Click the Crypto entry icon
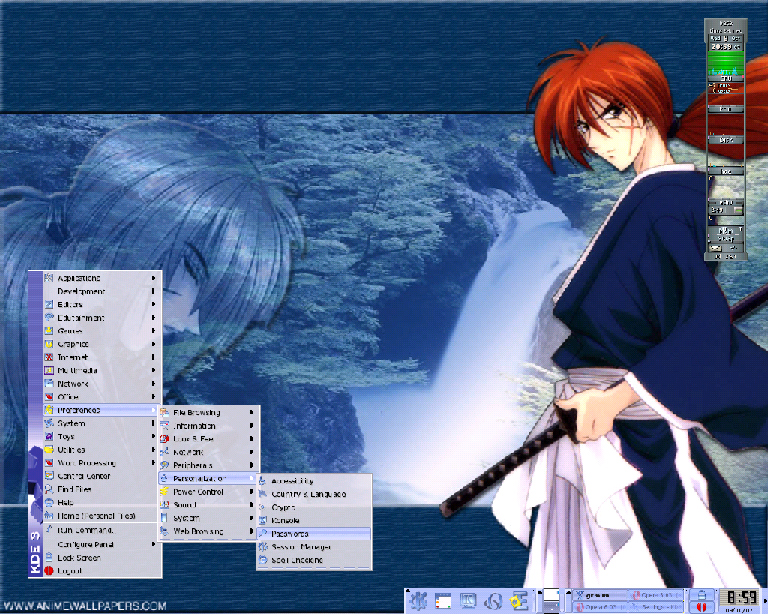This screenshot has height=614, width=768. tap(263, 508)
